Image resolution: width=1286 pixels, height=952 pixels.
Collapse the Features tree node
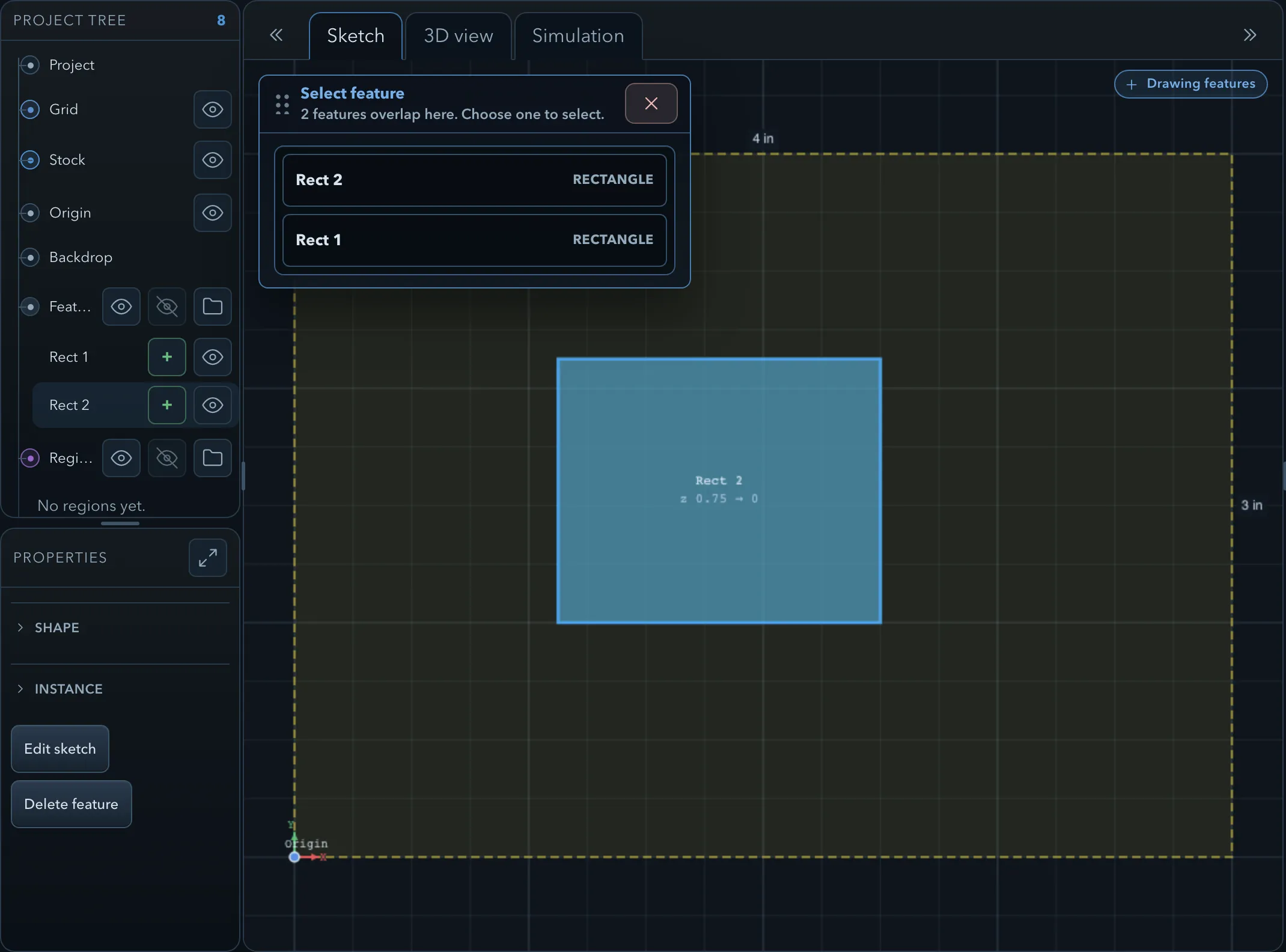click(x=30, y=307)
